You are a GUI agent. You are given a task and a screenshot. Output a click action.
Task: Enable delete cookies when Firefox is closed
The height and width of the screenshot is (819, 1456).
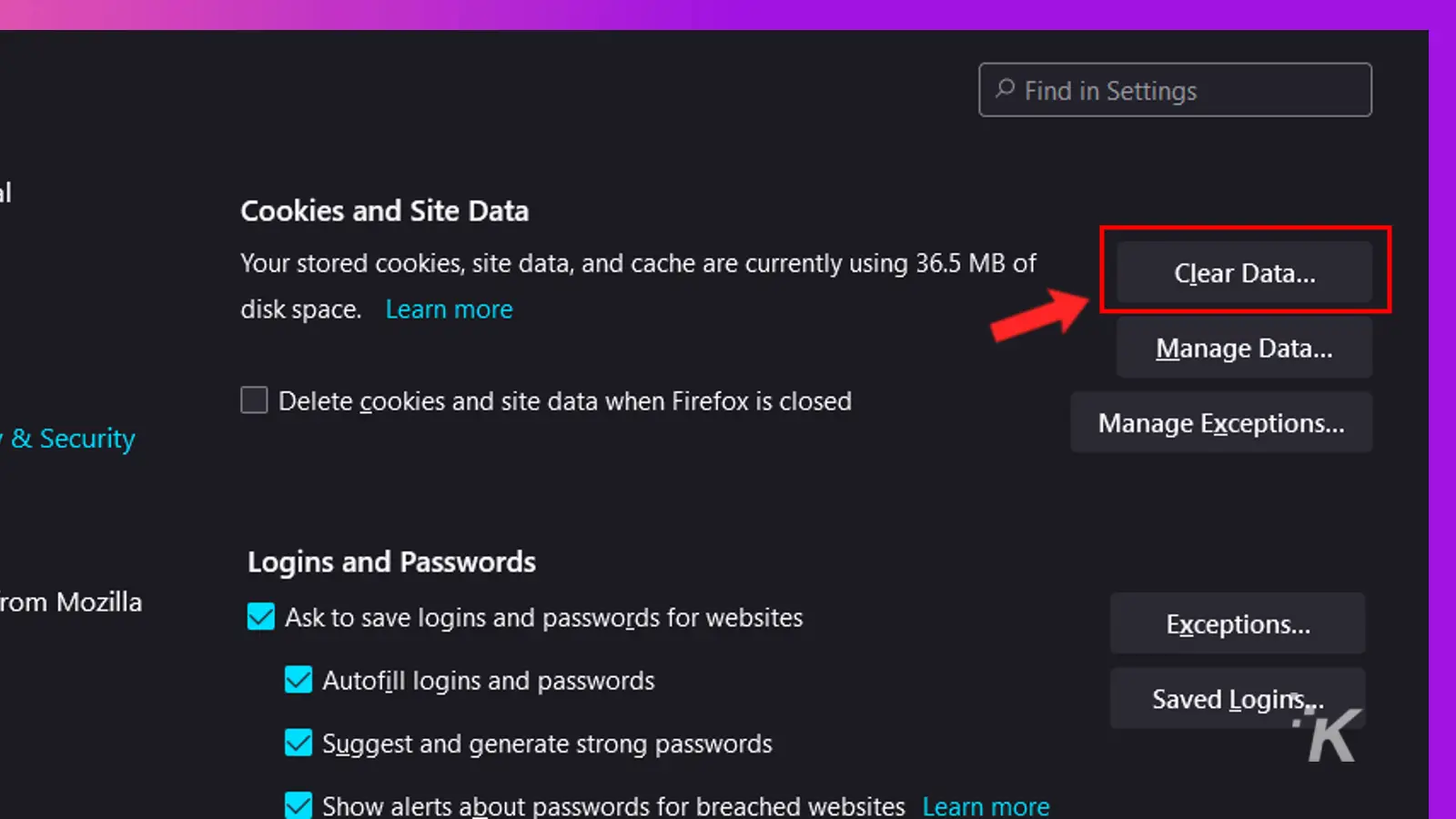pyautogui.click(x=254, y=400)
